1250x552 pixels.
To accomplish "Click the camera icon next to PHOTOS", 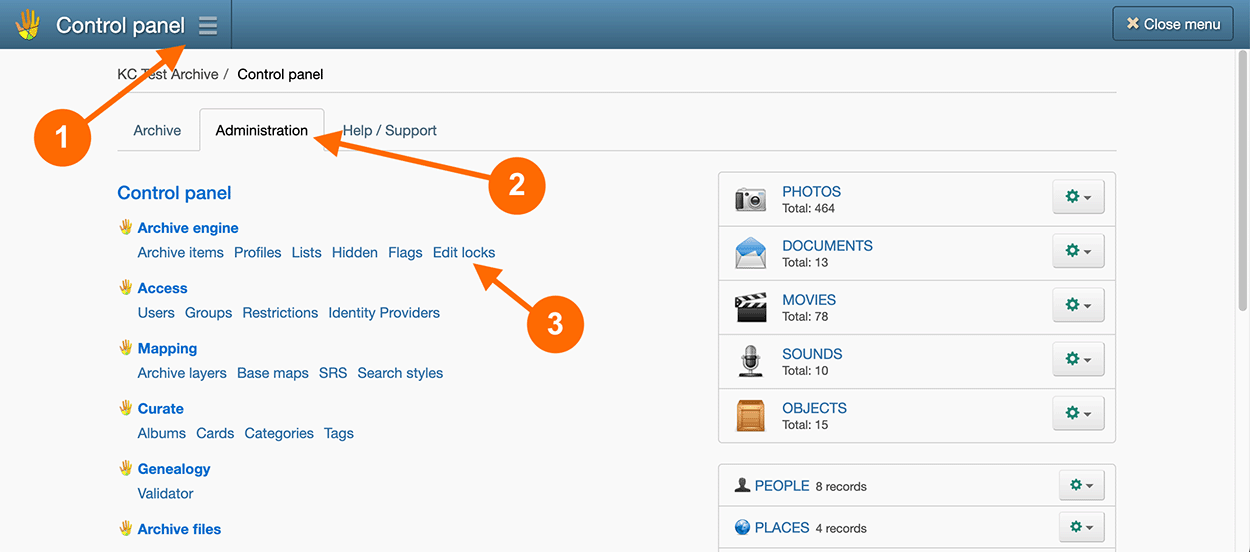I will tap(750, 199).
